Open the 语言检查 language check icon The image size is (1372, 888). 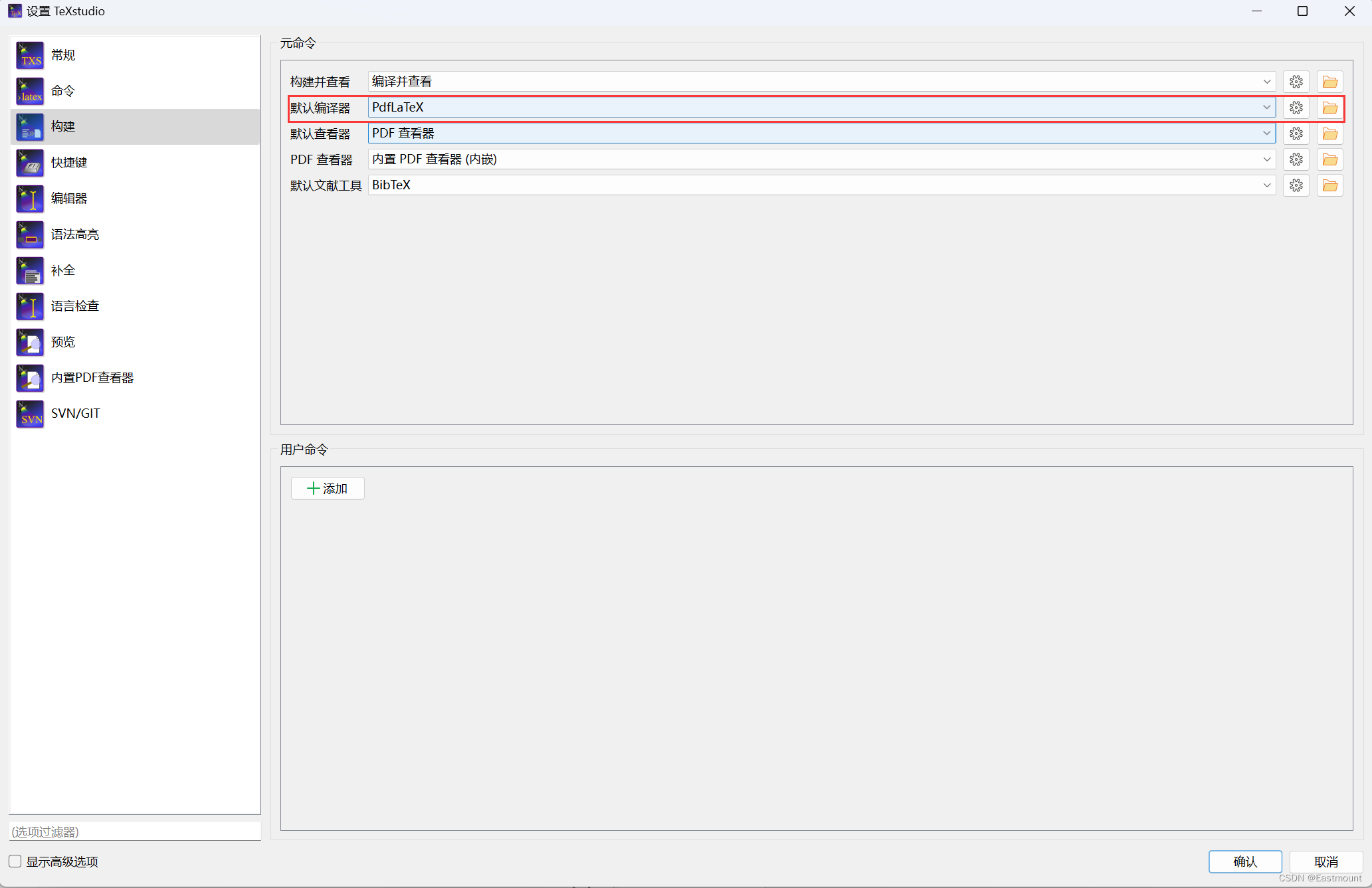coord(30,306)
